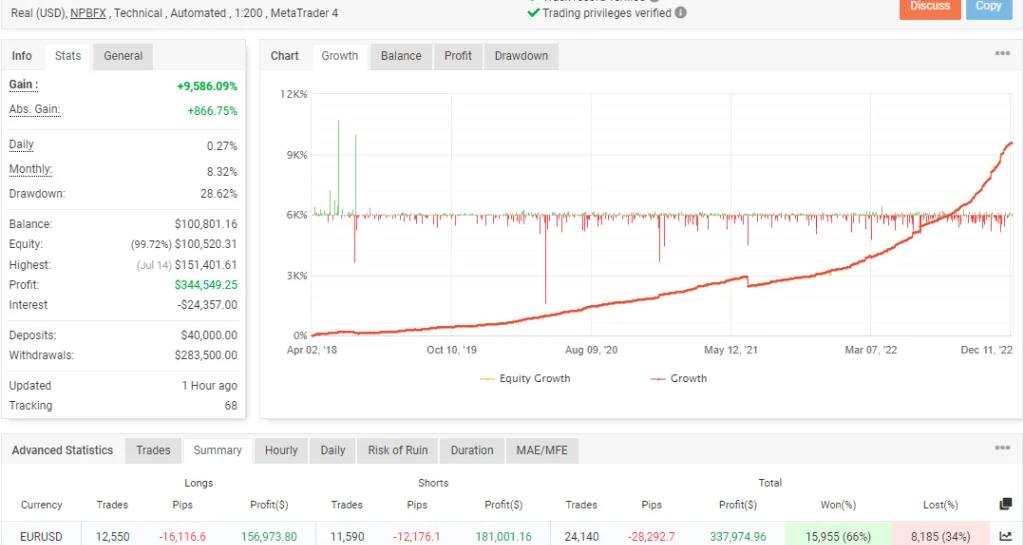Toggle the Equity Growth legend series
The height and width of the screenshot is (545, 1023).
(525, 379)
